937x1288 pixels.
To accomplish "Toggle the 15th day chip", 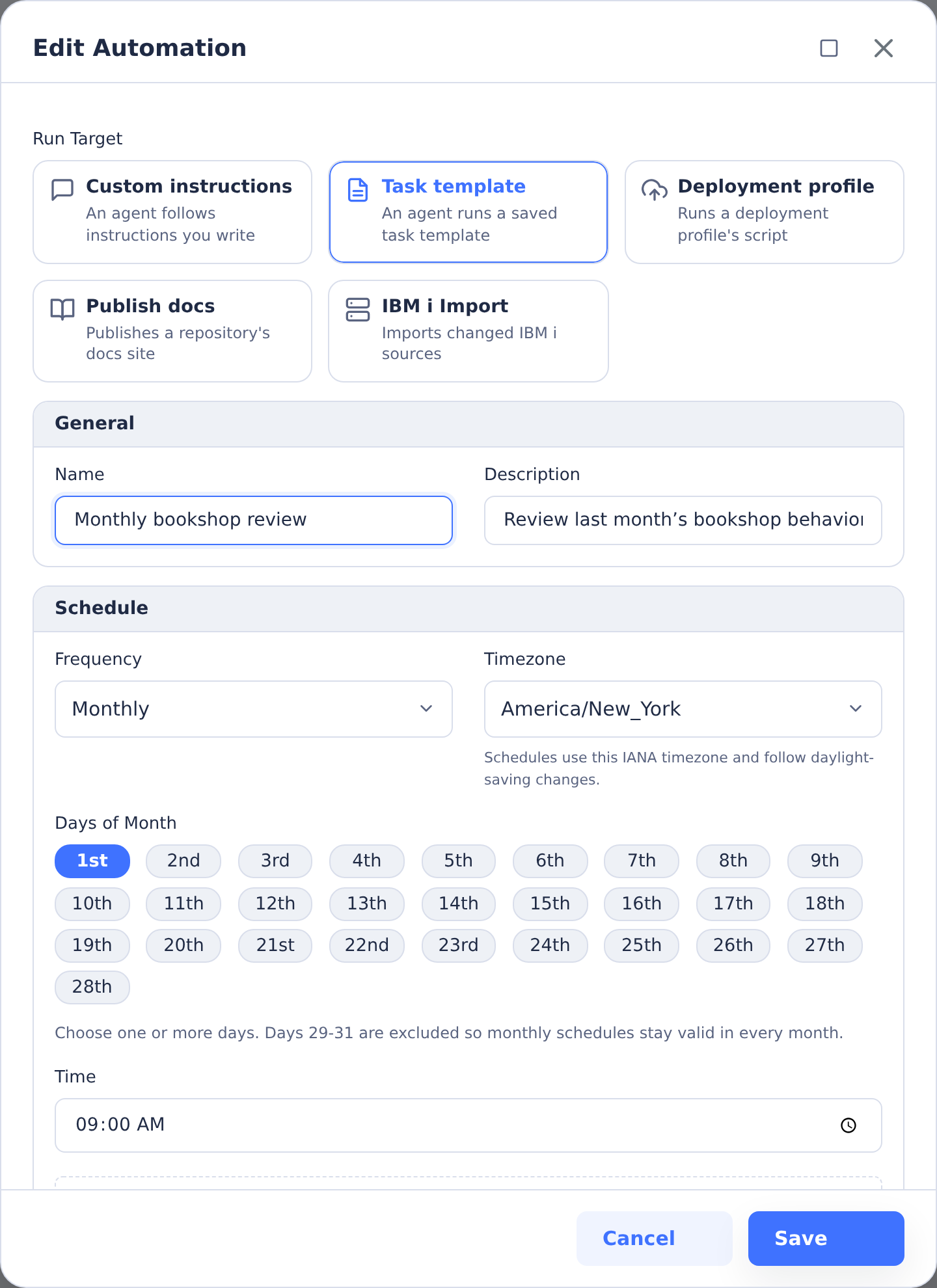I will click(550, 904).
